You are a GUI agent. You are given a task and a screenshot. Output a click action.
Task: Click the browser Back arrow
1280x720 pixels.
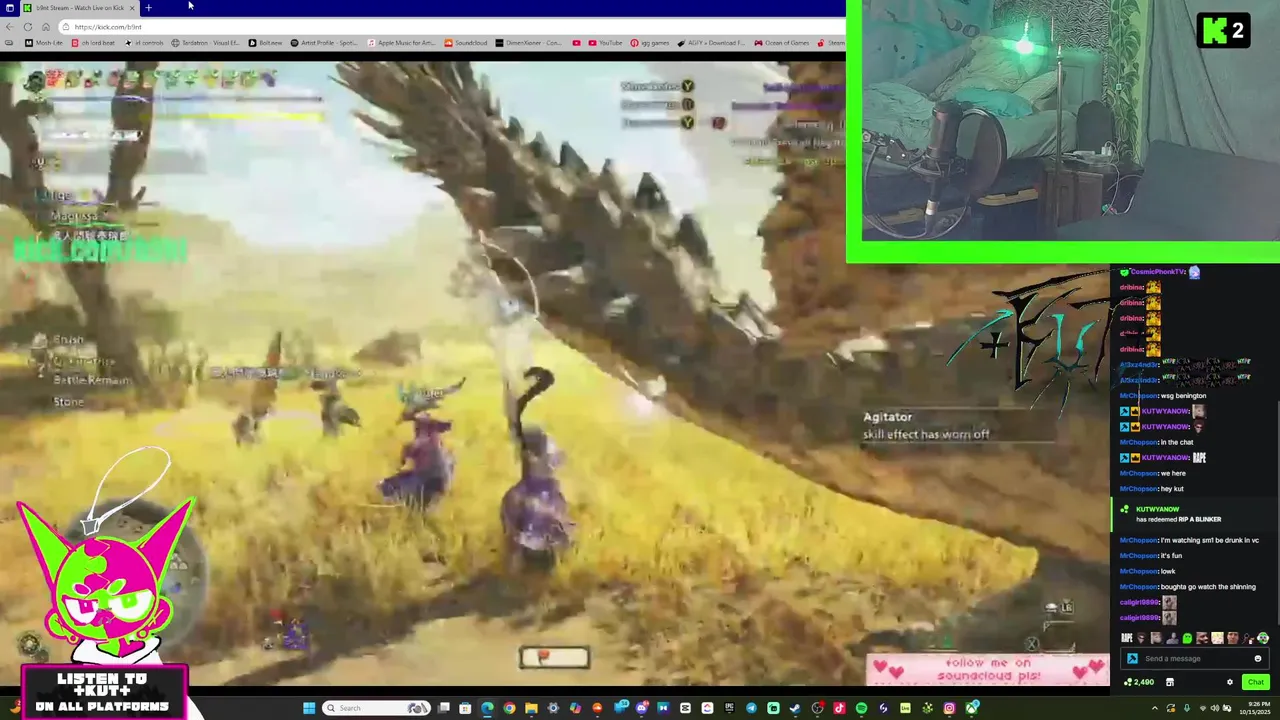(10, 27)
